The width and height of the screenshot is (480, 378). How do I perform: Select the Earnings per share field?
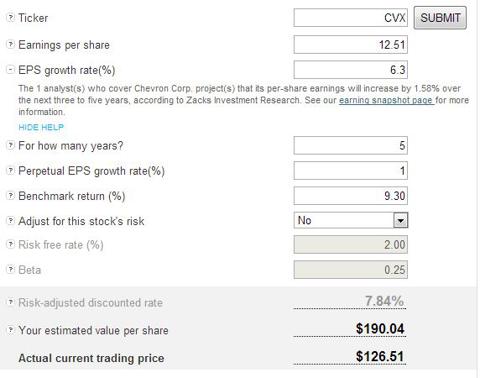coord(351,45)
